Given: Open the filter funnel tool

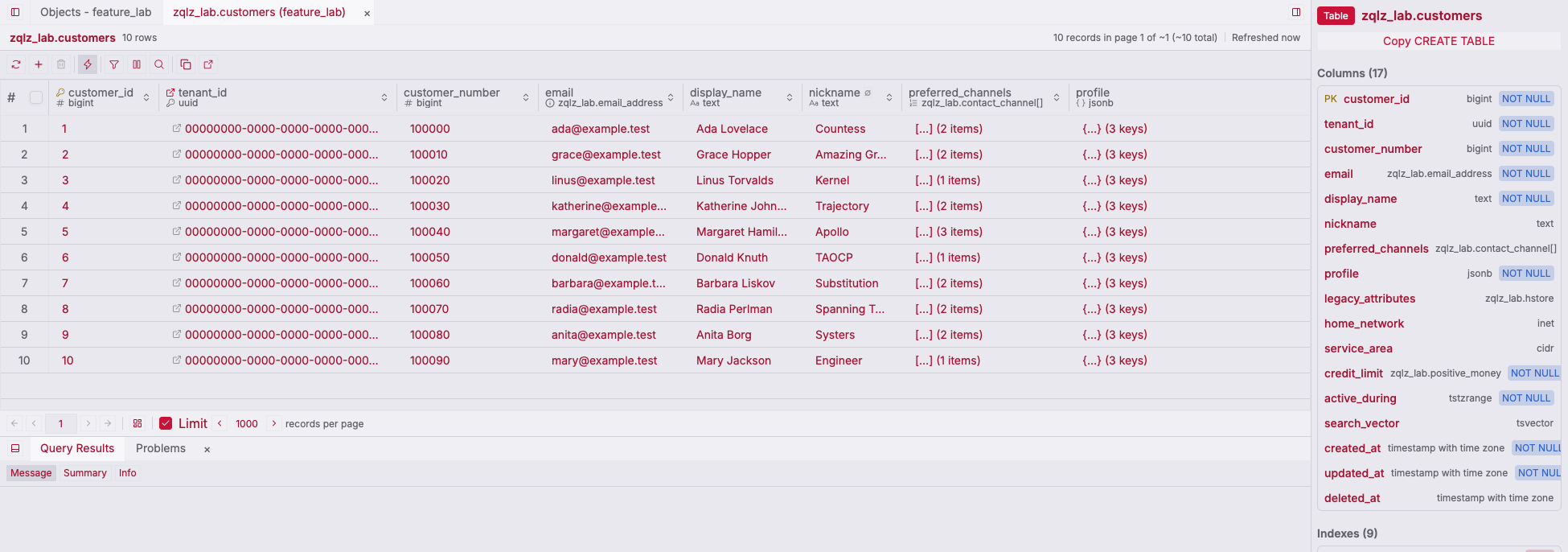Looking at the screenshot, I should (114, 64).
